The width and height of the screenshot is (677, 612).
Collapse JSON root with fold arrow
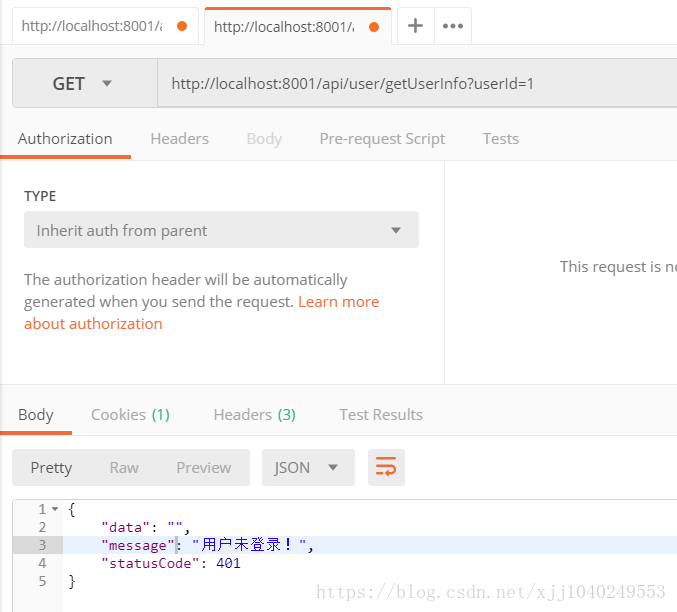point(54,509)
